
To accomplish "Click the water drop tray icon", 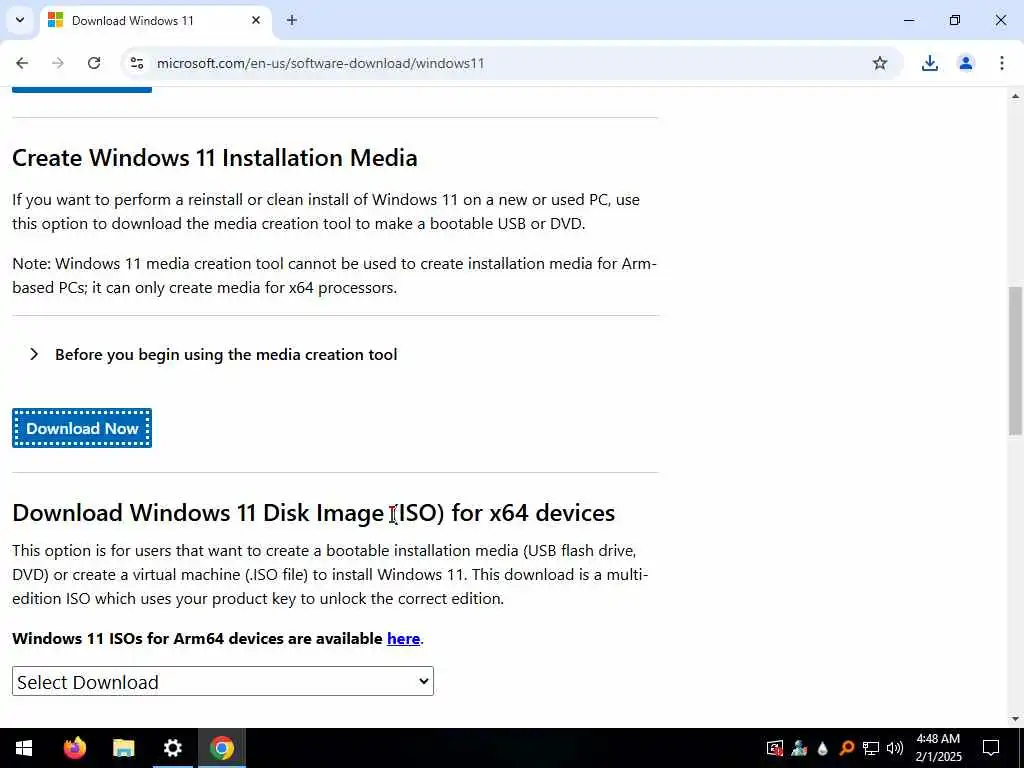I will coord(823,748).
